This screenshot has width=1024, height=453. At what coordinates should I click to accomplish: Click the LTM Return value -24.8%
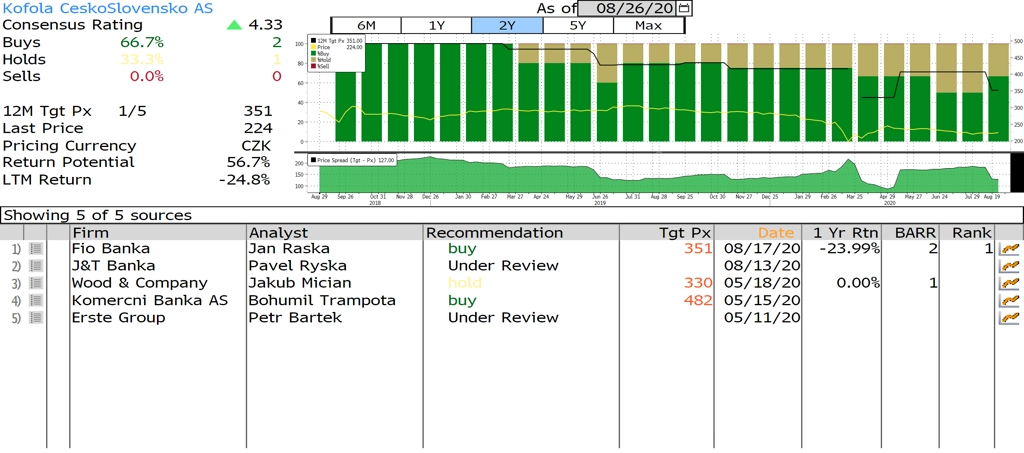tap(244, 180)
